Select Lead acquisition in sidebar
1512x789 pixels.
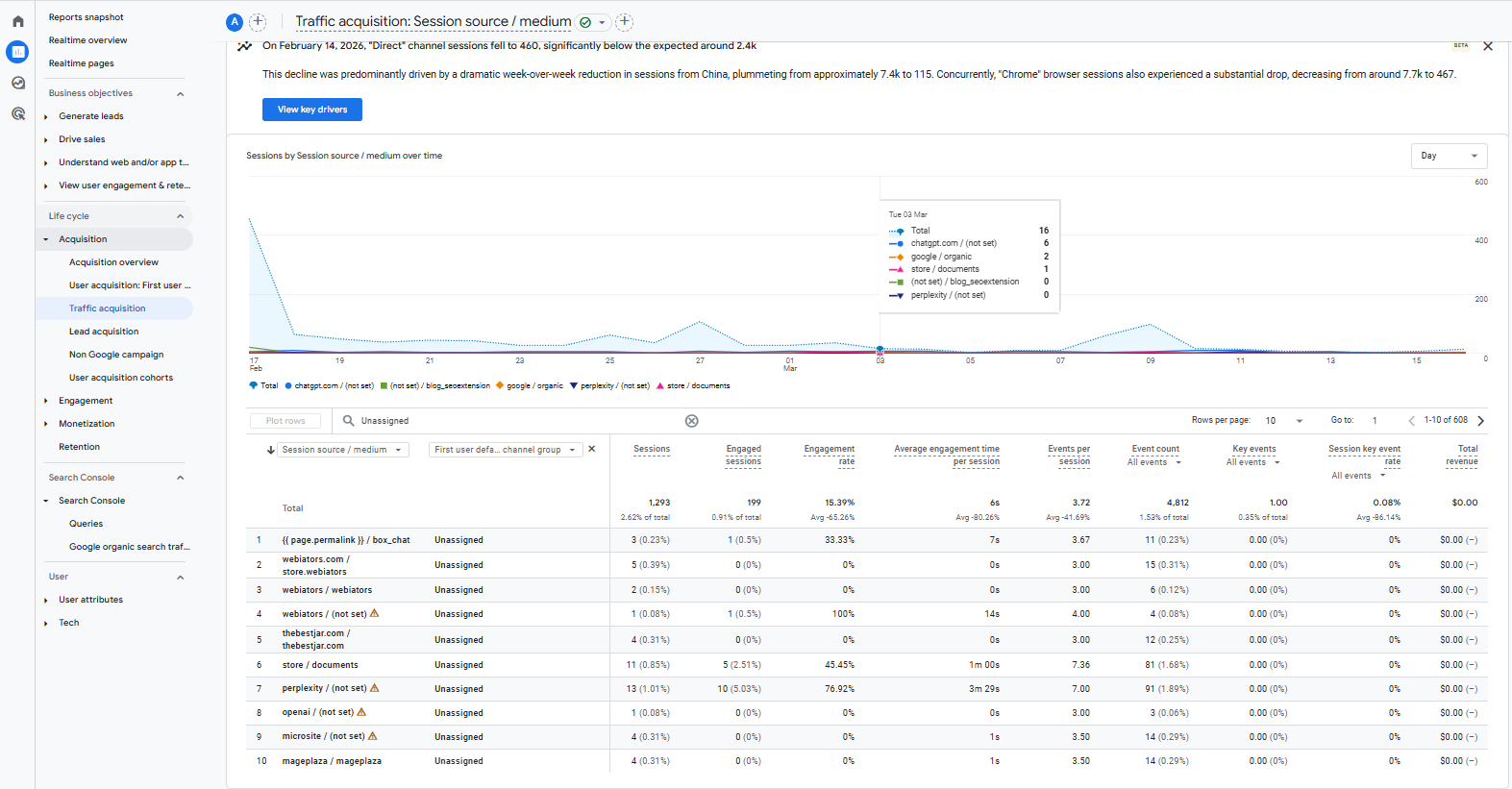[104, 332]
